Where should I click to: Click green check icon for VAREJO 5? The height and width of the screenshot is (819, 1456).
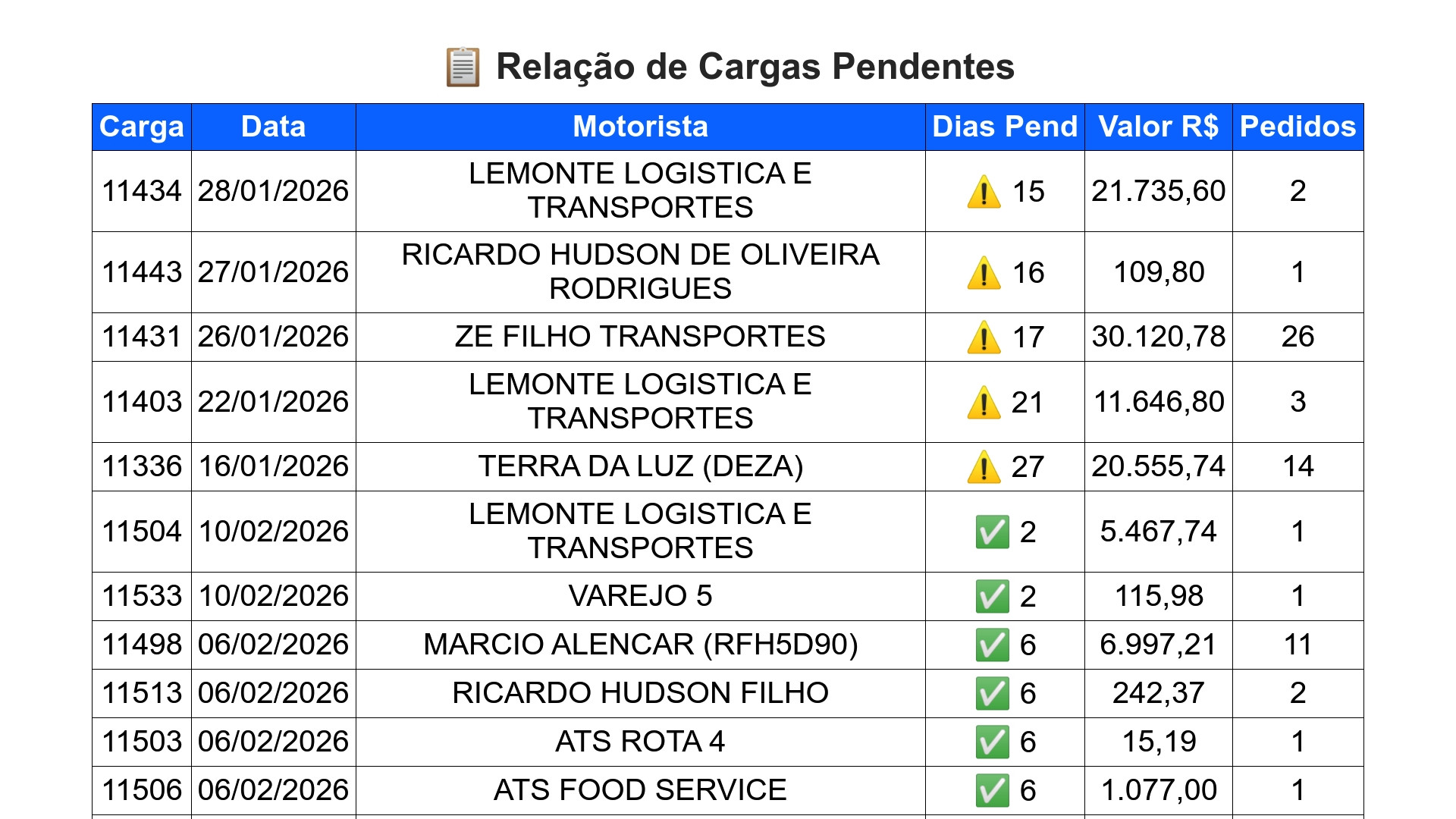click(x=992, y=596)
